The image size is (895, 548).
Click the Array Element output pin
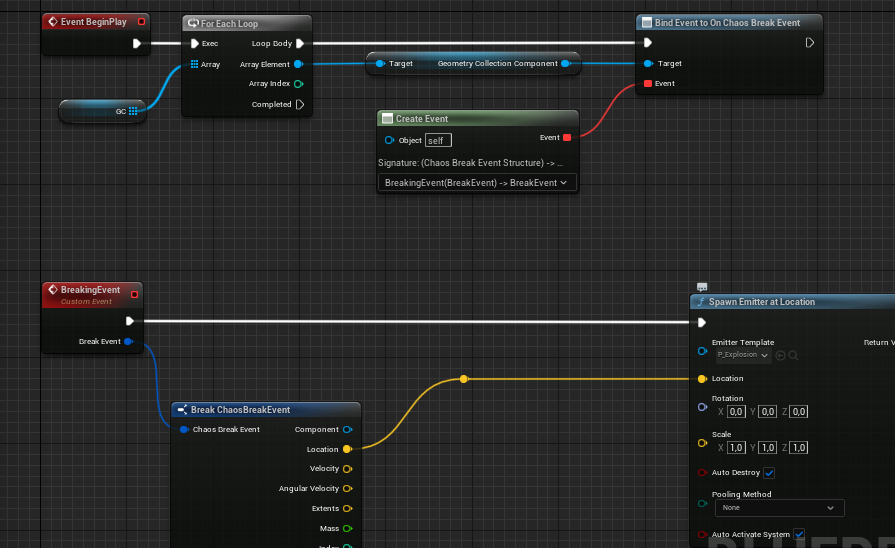[298, 65]
